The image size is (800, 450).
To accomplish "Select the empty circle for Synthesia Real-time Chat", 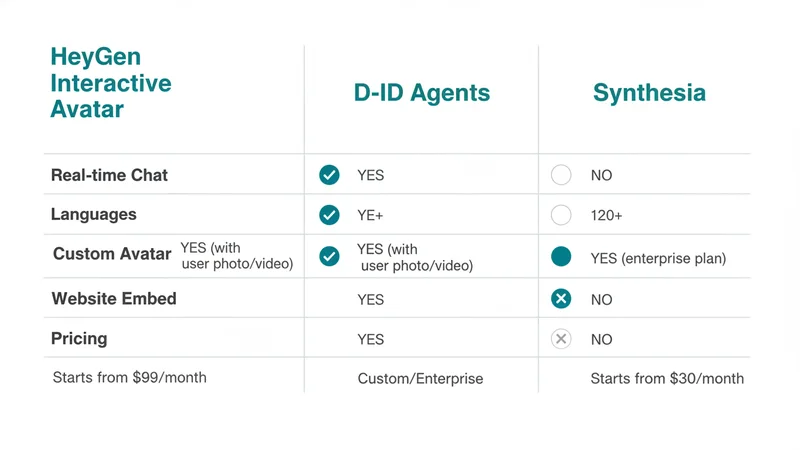I will [x=561, y=175].
